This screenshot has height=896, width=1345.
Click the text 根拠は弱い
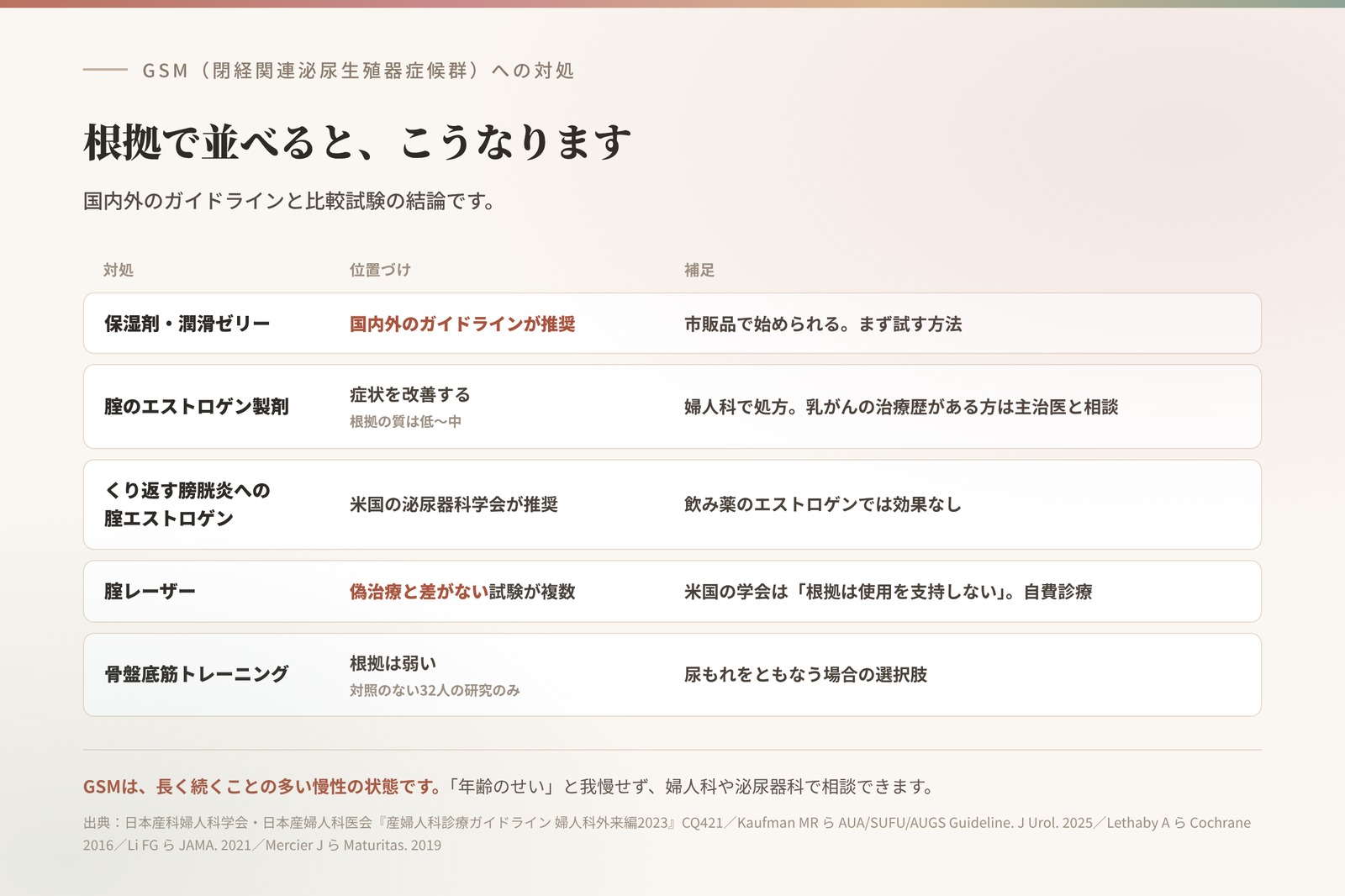pyautogui.click(x=393, y=663)
